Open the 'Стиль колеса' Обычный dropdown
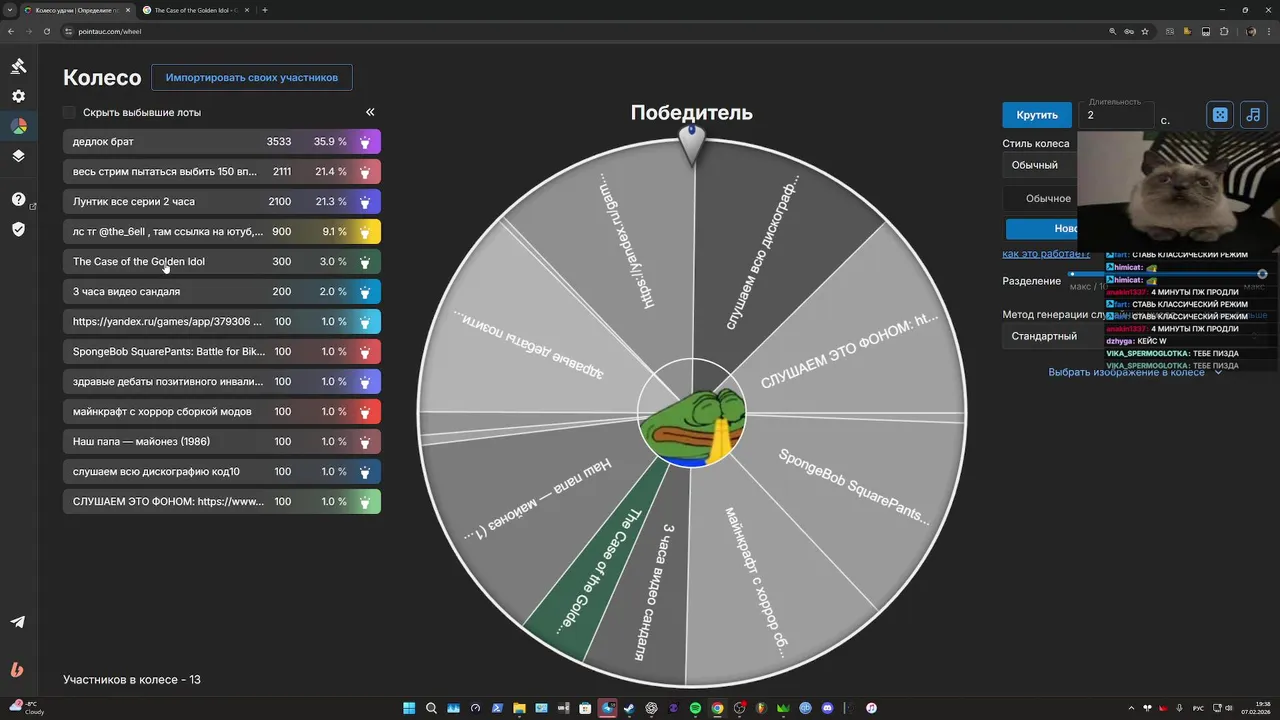This screenshot has width=1280, height=720. pos(1040,165)
